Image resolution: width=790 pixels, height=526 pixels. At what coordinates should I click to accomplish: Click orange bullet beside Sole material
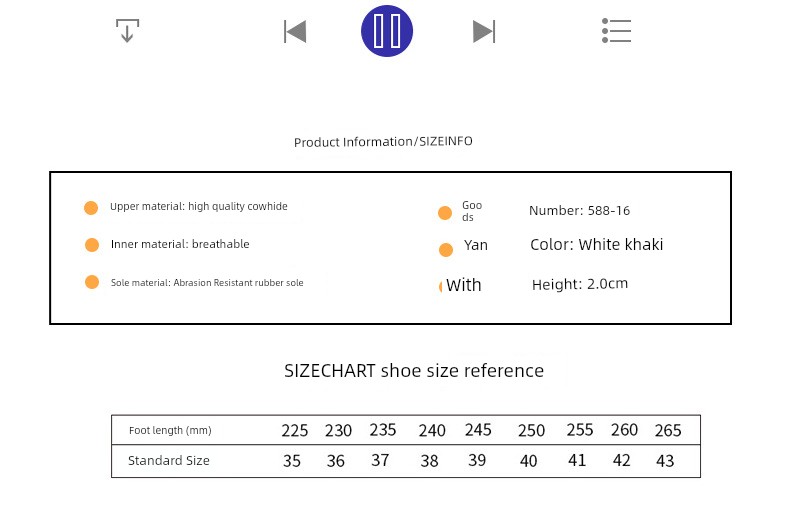coord(92,282)
